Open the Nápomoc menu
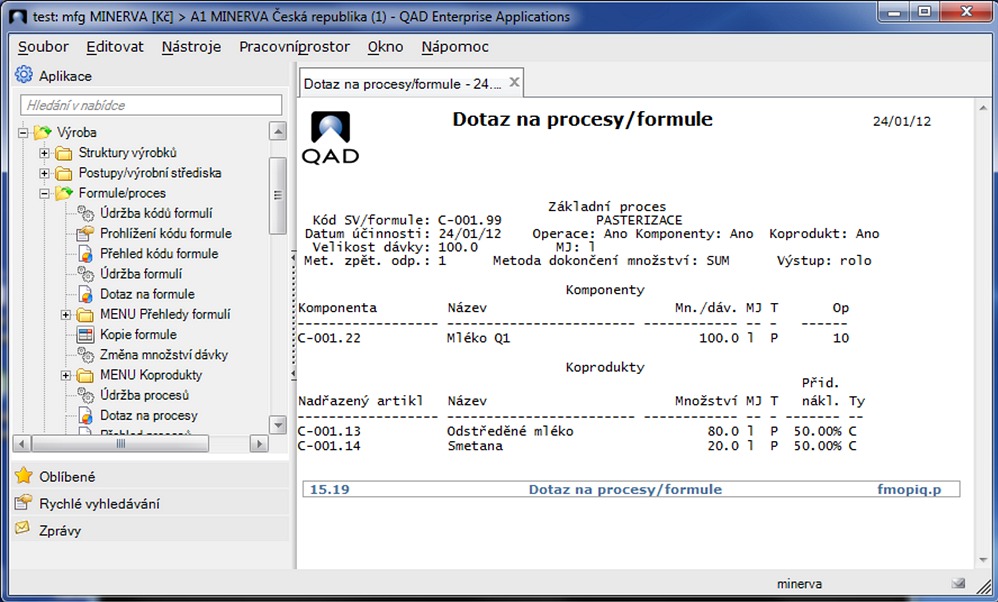This screenshot has height=602, width=998. (x=455, y=47)
